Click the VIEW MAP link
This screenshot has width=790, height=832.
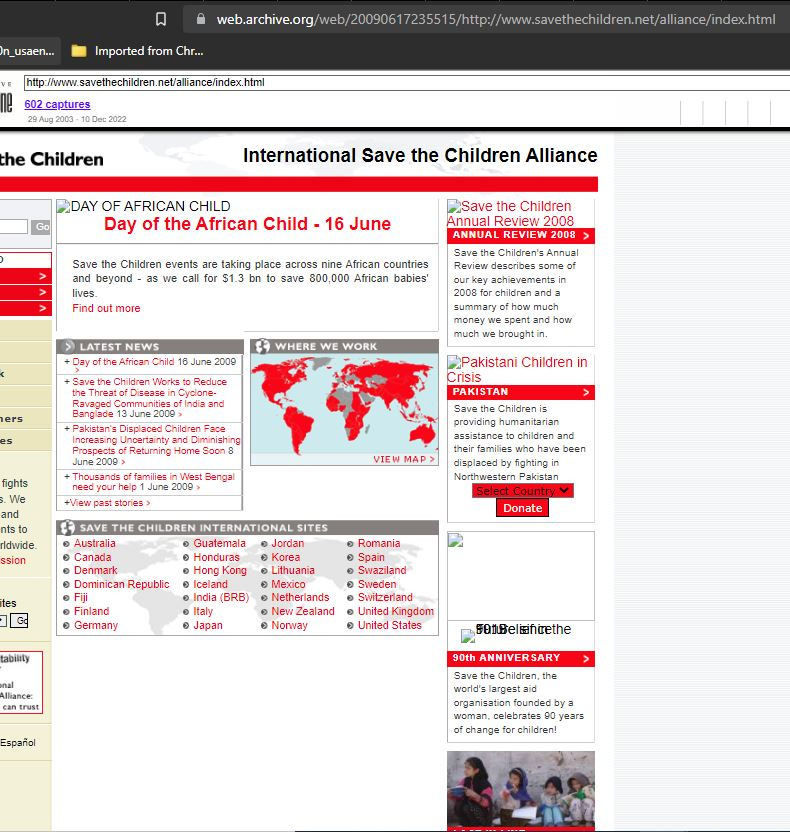click(403, 459)
